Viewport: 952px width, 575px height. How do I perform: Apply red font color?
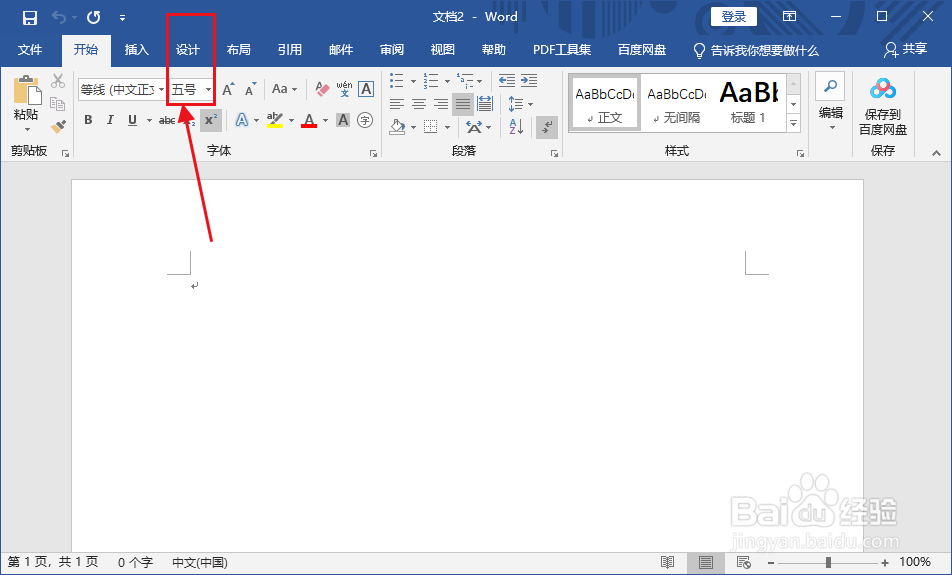(309, 120)
